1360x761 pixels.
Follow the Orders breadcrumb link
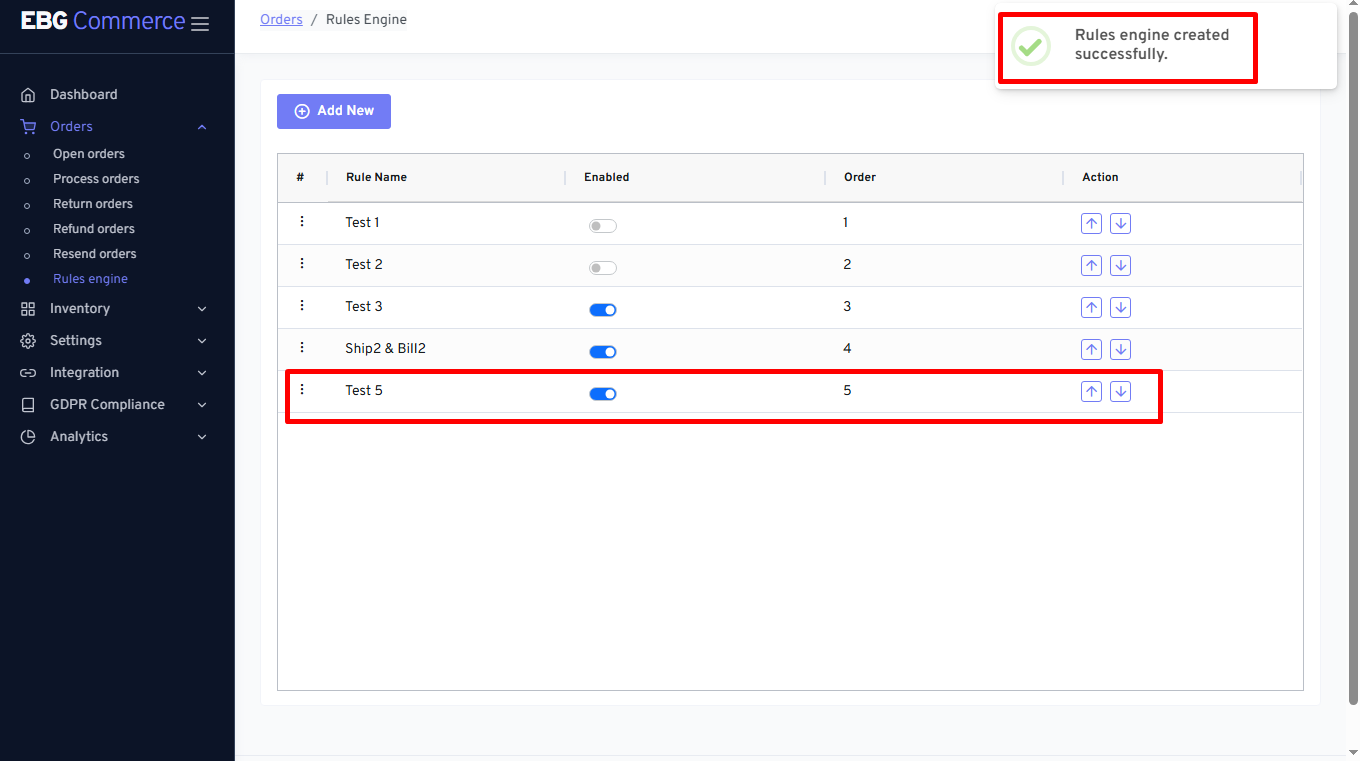pos(281,20)
